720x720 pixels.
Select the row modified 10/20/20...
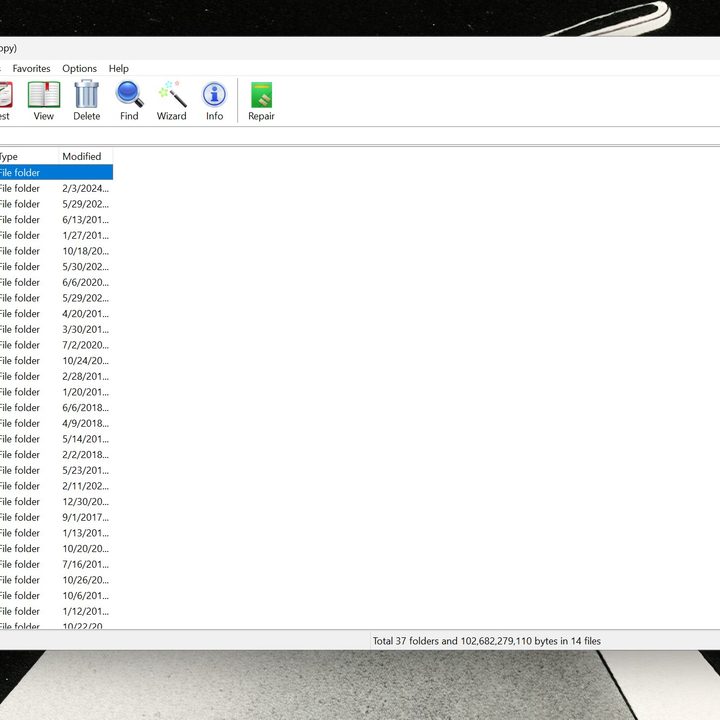tap(56, 548)
